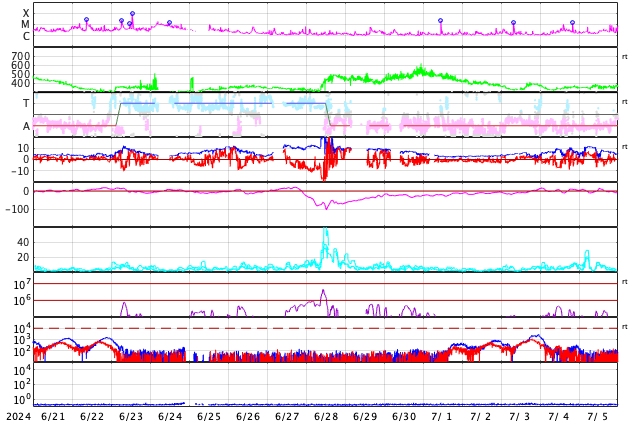Click the 7/5 date label
Image resolution: width=634 pixels, height=424 pixels.
point(598,417)
